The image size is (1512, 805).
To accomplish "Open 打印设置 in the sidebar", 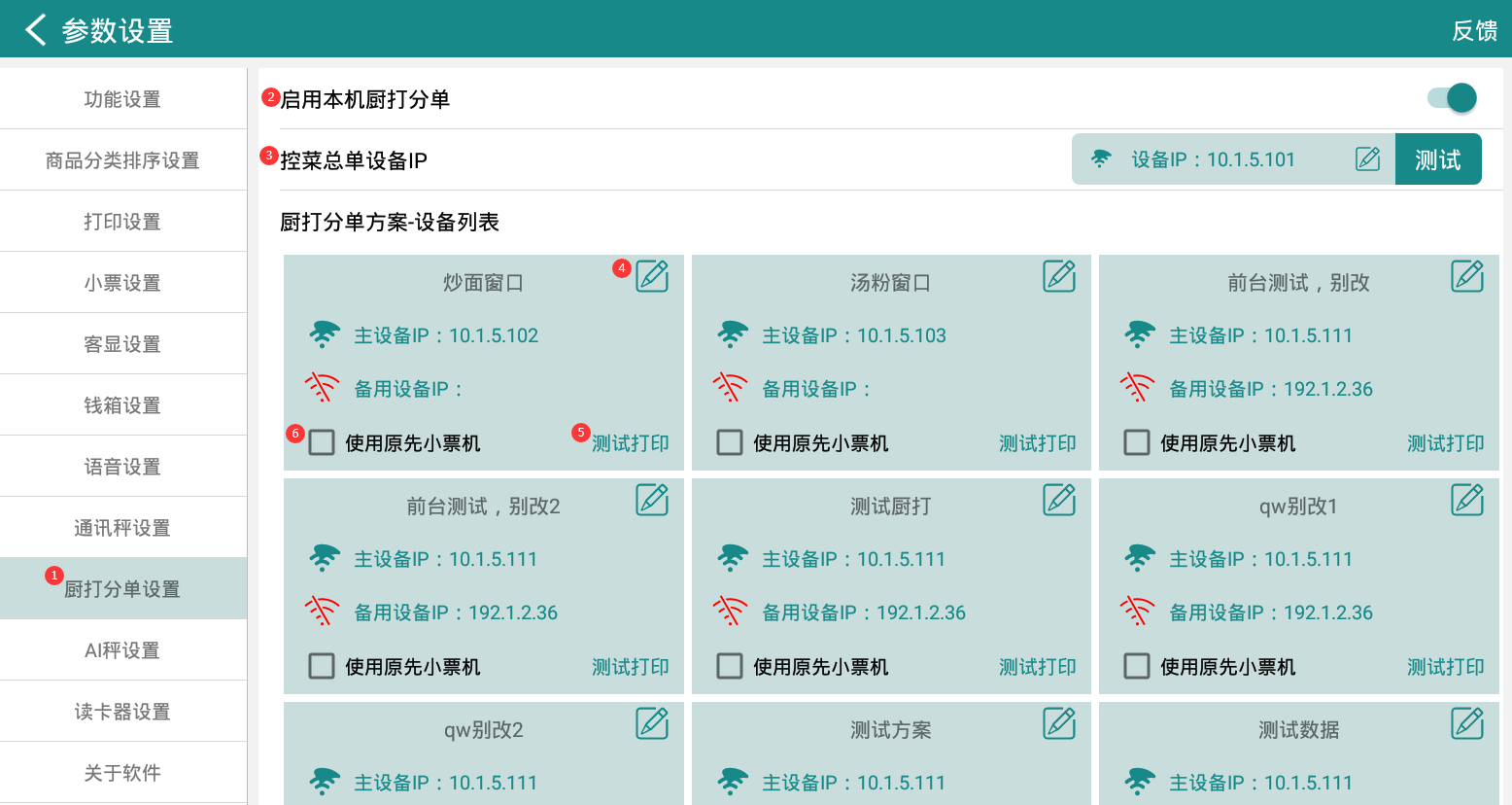I will pos(122,222).
